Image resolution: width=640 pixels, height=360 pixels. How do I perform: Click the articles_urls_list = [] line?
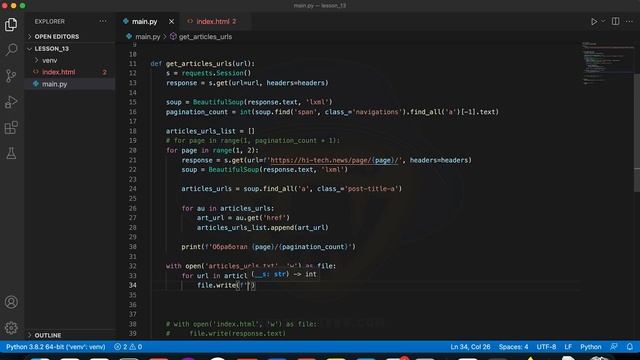point(210,131)
